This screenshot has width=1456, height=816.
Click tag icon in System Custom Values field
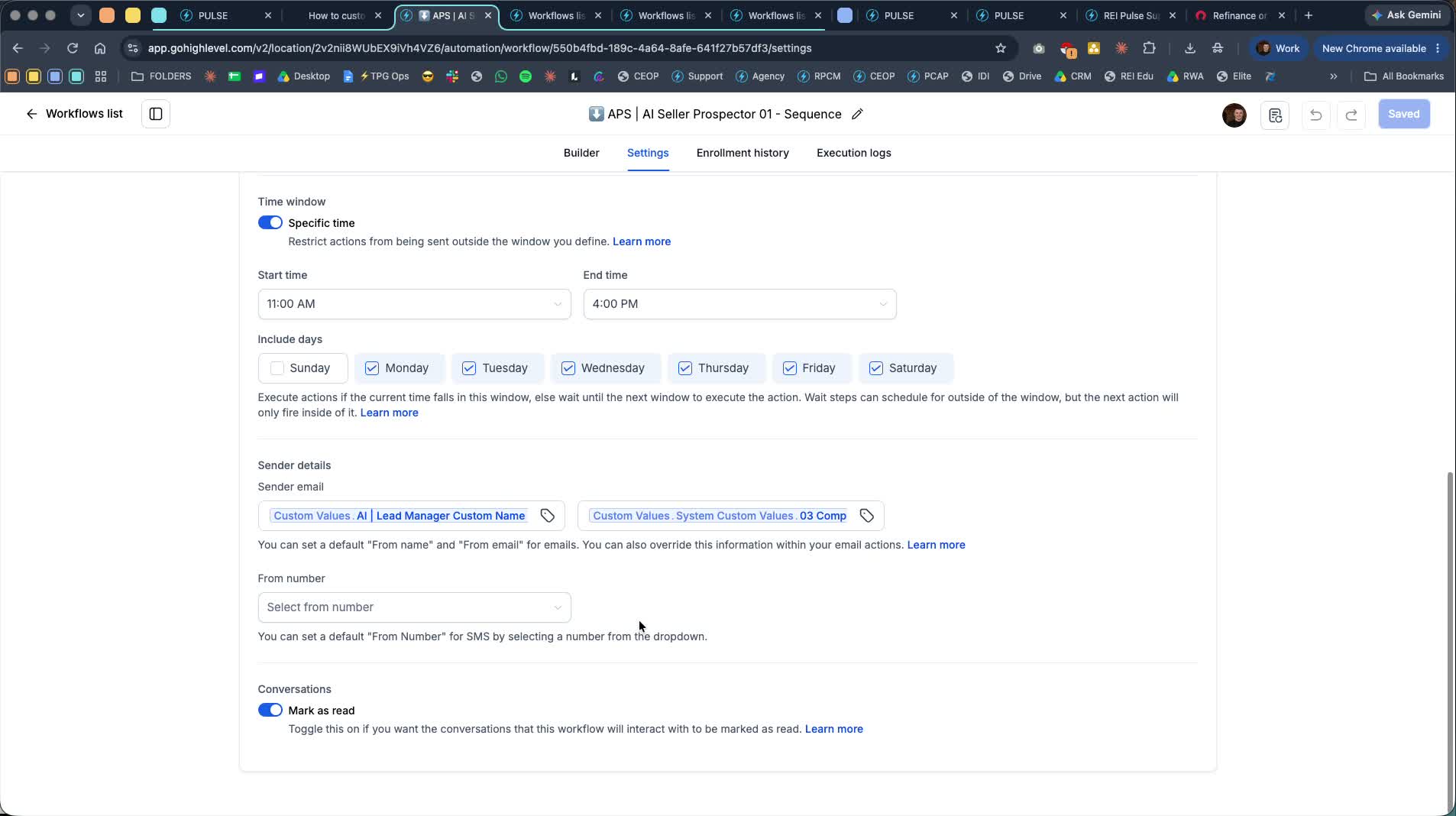tap(867, 516)
